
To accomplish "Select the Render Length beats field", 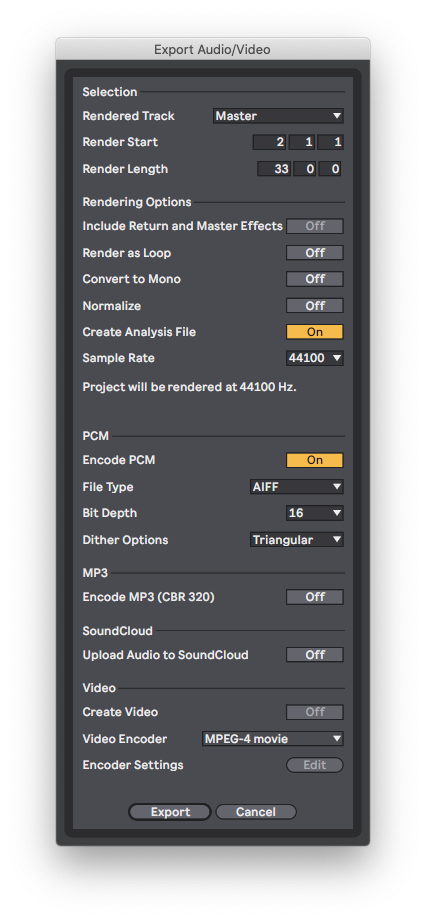I will point(305,170).
